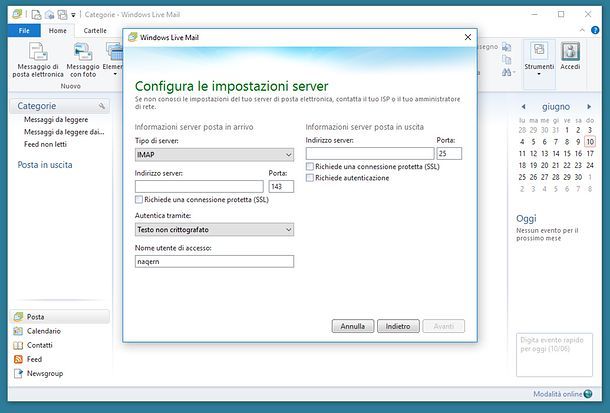The width and height of the screenshot is (610, 413).
Task: Select day 30 in the calendar
Action: pyautogui.click(x=578, y=177)
